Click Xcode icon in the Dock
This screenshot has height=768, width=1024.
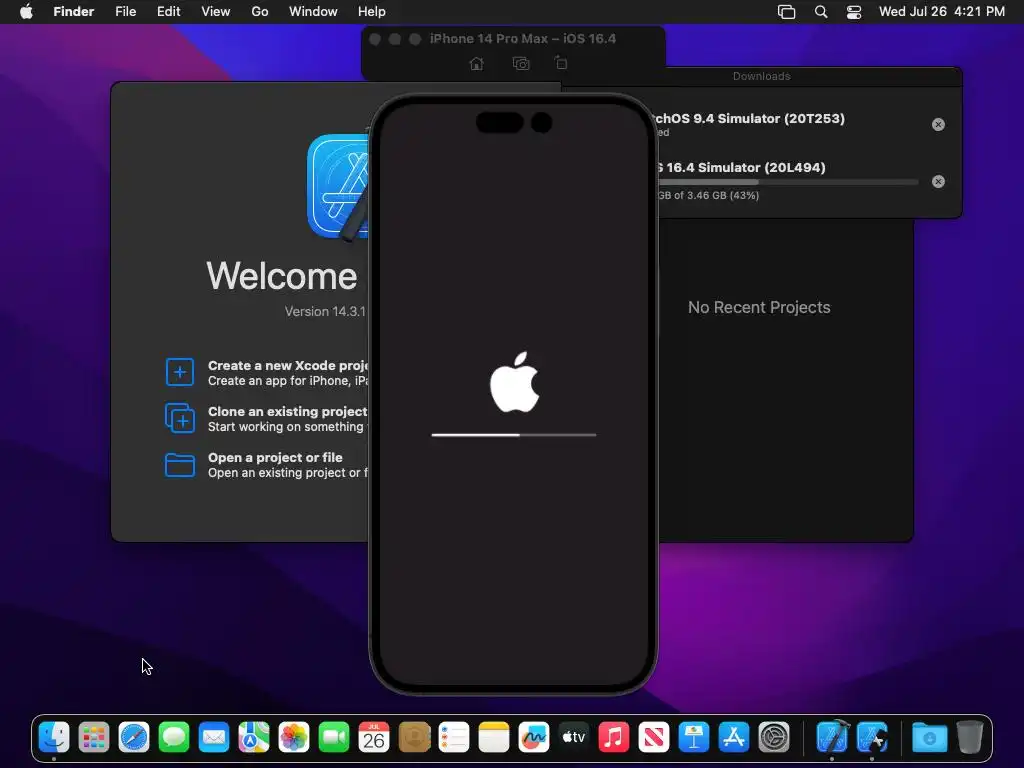(832, 738)
